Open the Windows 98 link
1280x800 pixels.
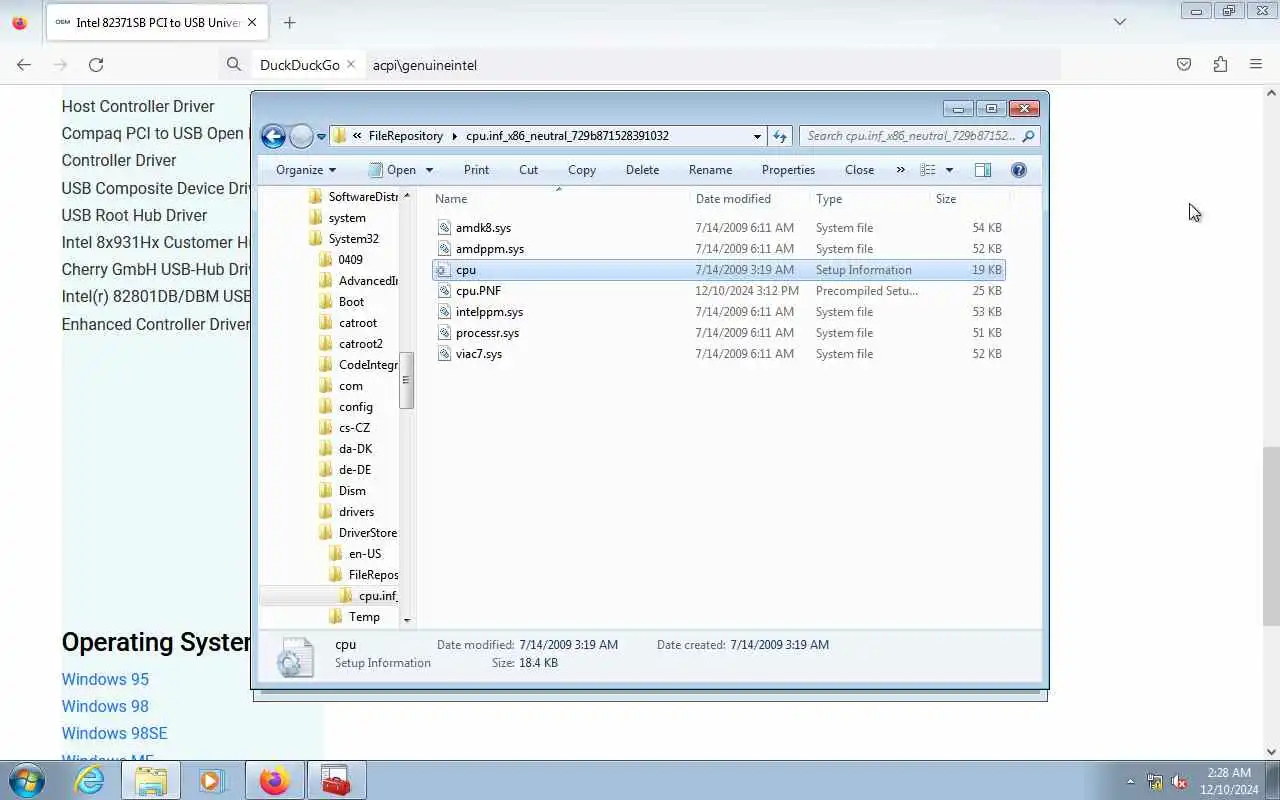click(x=105, y=706)
